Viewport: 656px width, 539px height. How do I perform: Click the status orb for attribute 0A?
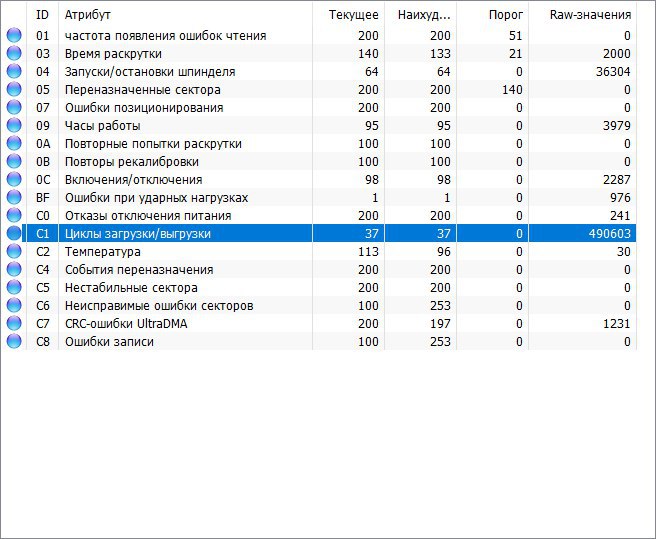coord(14,143)
